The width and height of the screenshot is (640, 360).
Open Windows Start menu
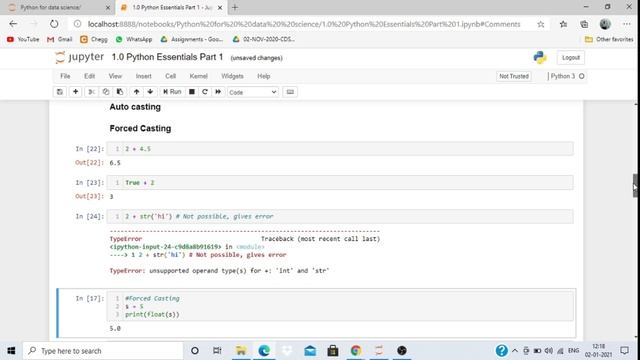pos(11,351)
